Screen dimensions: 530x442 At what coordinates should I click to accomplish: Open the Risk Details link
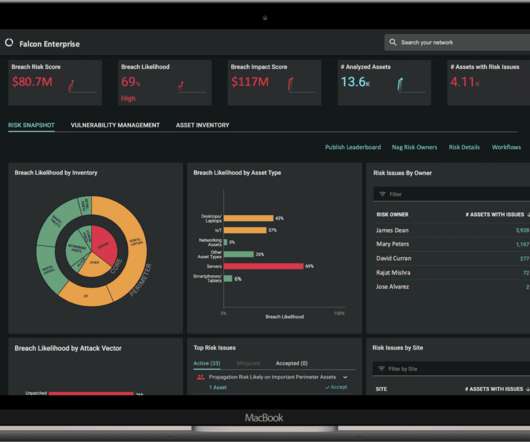[464, 147]
